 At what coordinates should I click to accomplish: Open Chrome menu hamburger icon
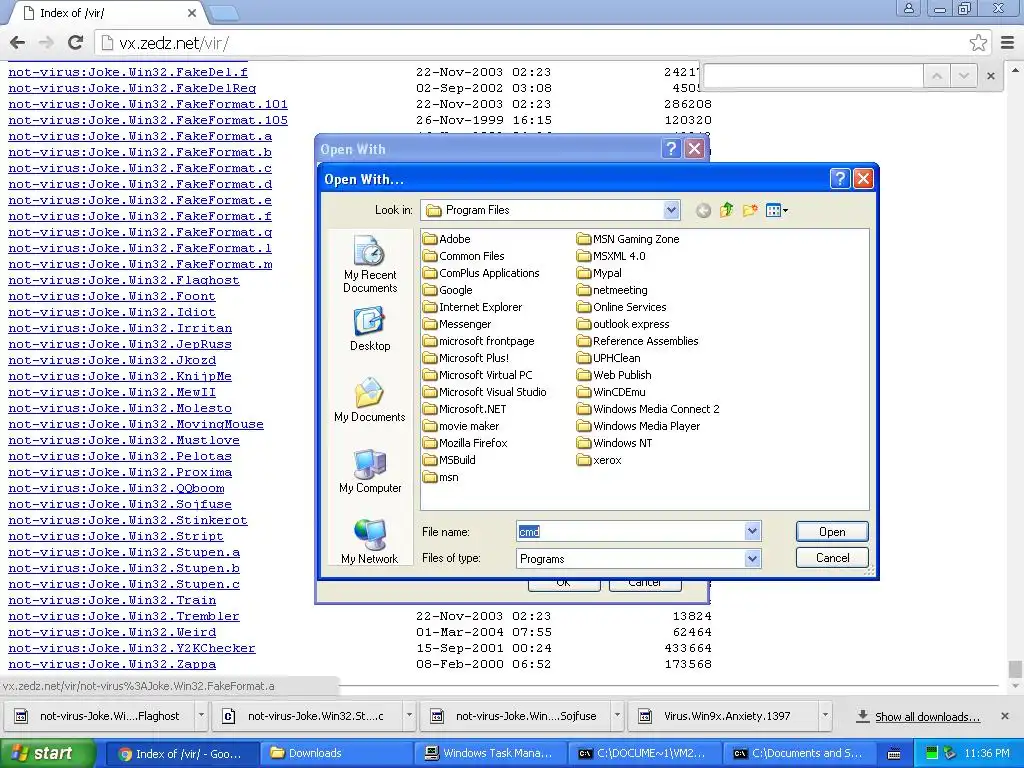pos(1008,43)
